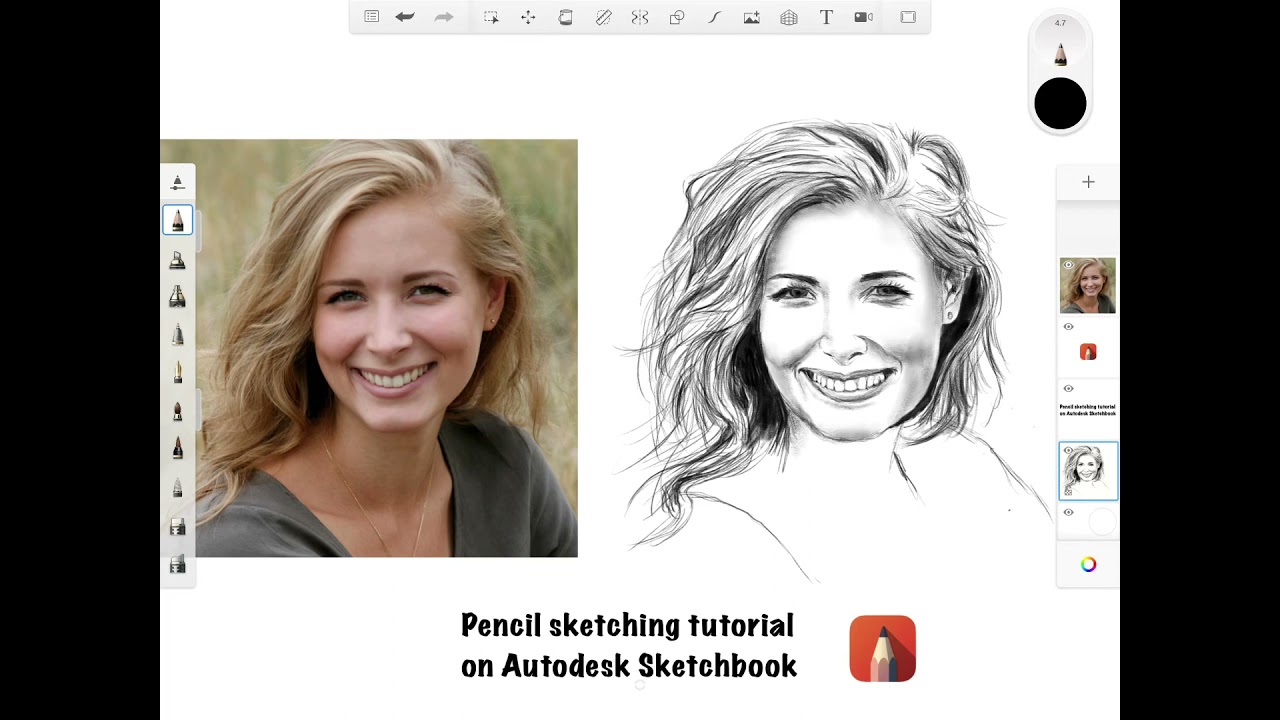1280x720 pixels.
Task: Choose the Transform move tool
Action: point(528,17)
